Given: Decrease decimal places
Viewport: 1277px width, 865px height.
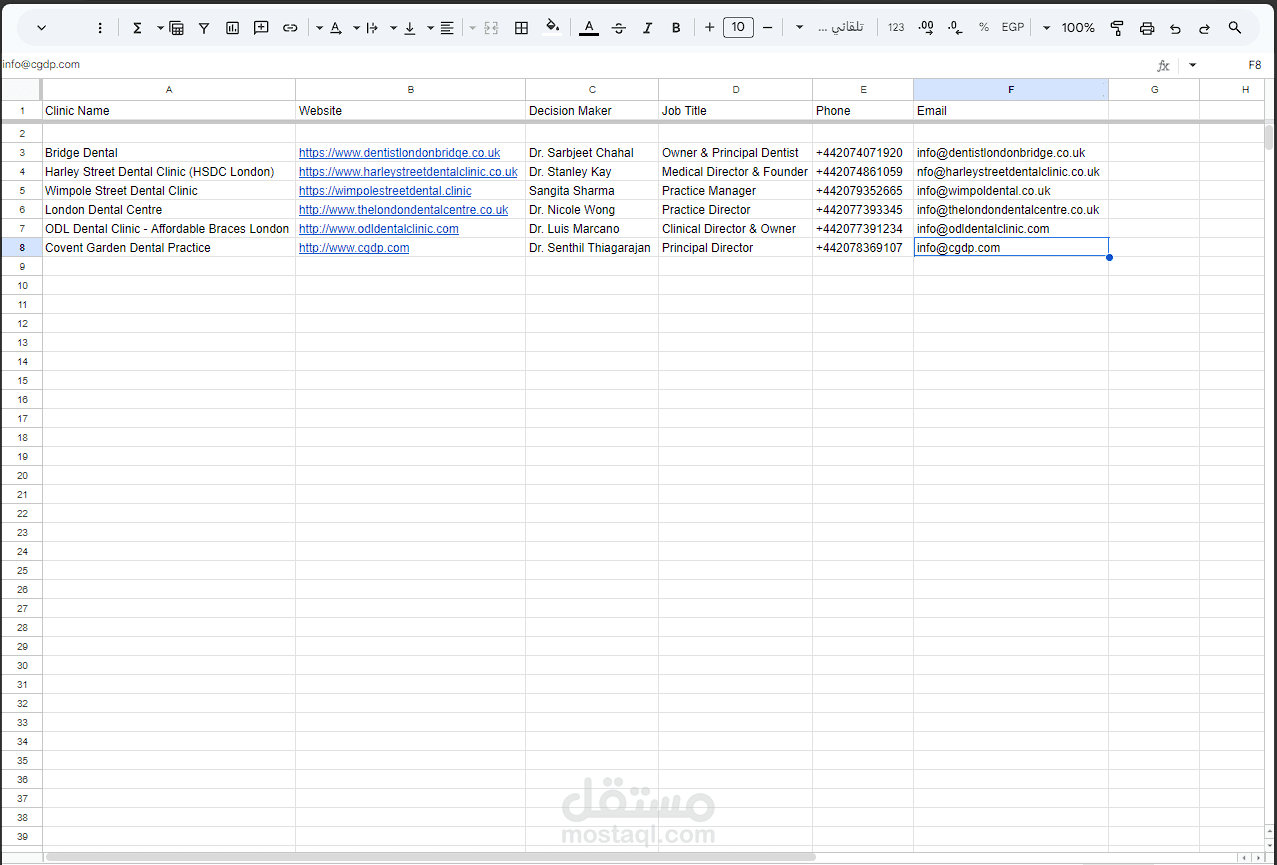Looking at the screenshot, I should click(955, 28).
